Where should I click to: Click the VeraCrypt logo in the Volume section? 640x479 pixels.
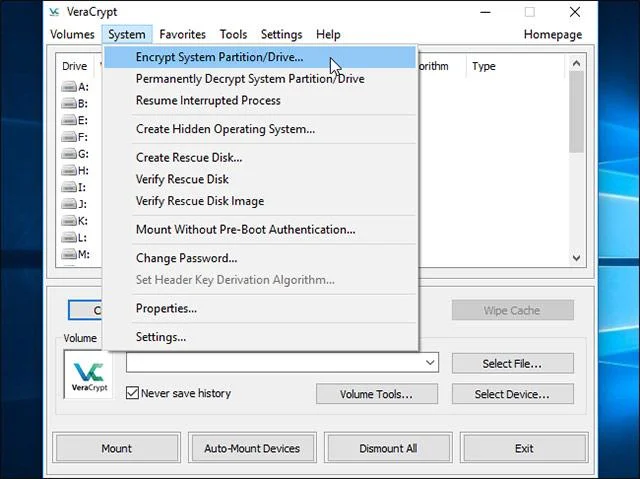(89, 375)
